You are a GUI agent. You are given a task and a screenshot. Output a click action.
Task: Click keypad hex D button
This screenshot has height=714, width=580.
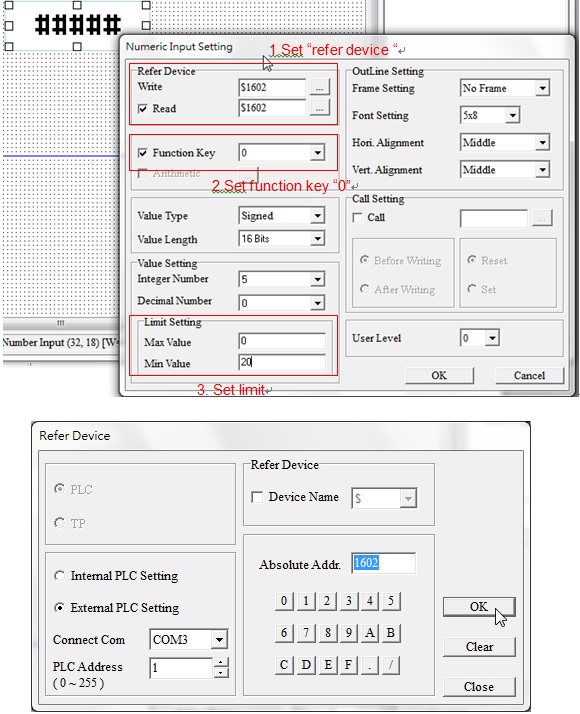click(x=305, y=665)
